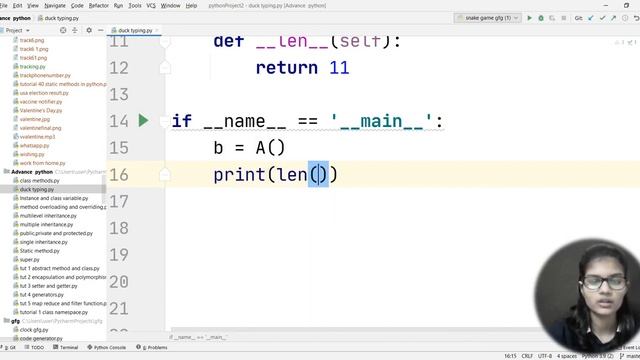This screenshot has height=360, width=640.
Task: Open the Help menu
Action: [x=191, y=6]
